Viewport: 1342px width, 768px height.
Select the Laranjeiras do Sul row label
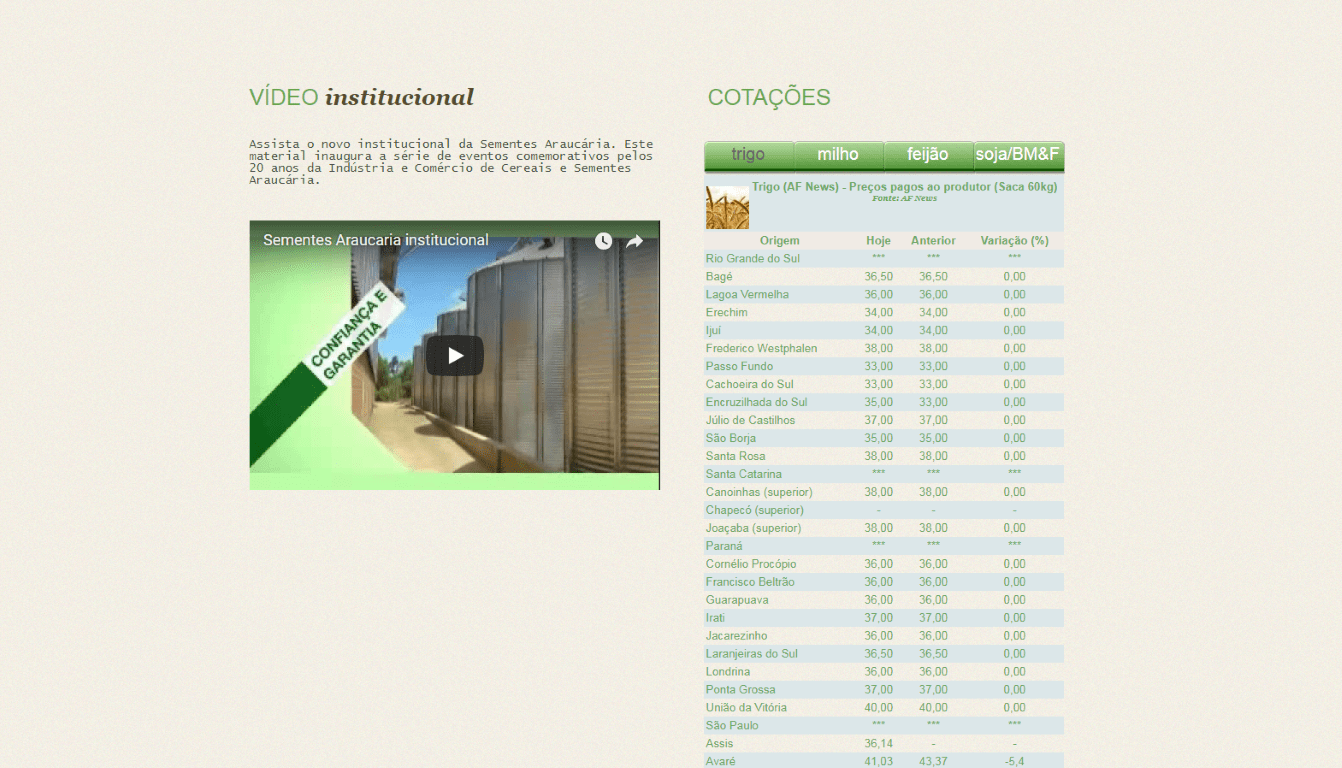click(x=752, y=655)
